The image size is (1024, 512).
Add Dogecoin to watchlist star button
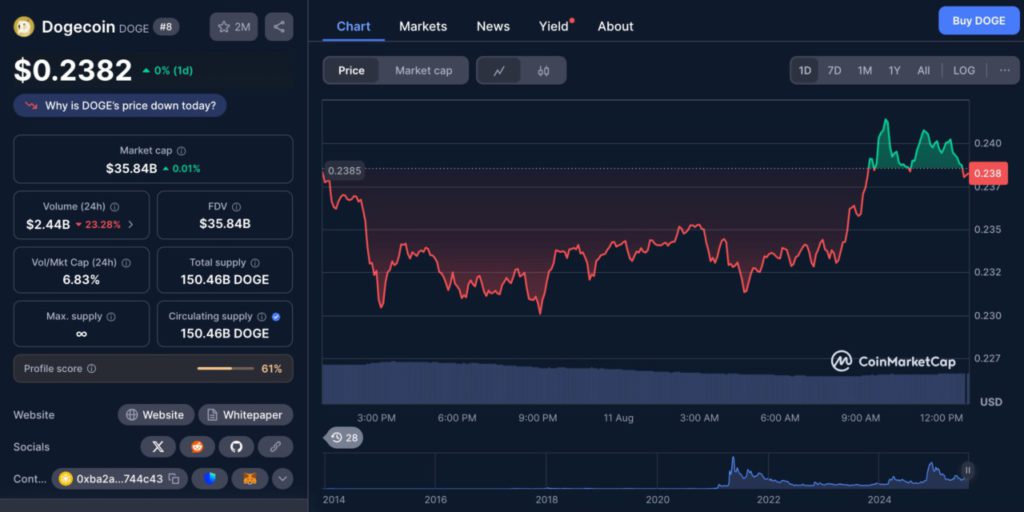(x=234, y=27)
